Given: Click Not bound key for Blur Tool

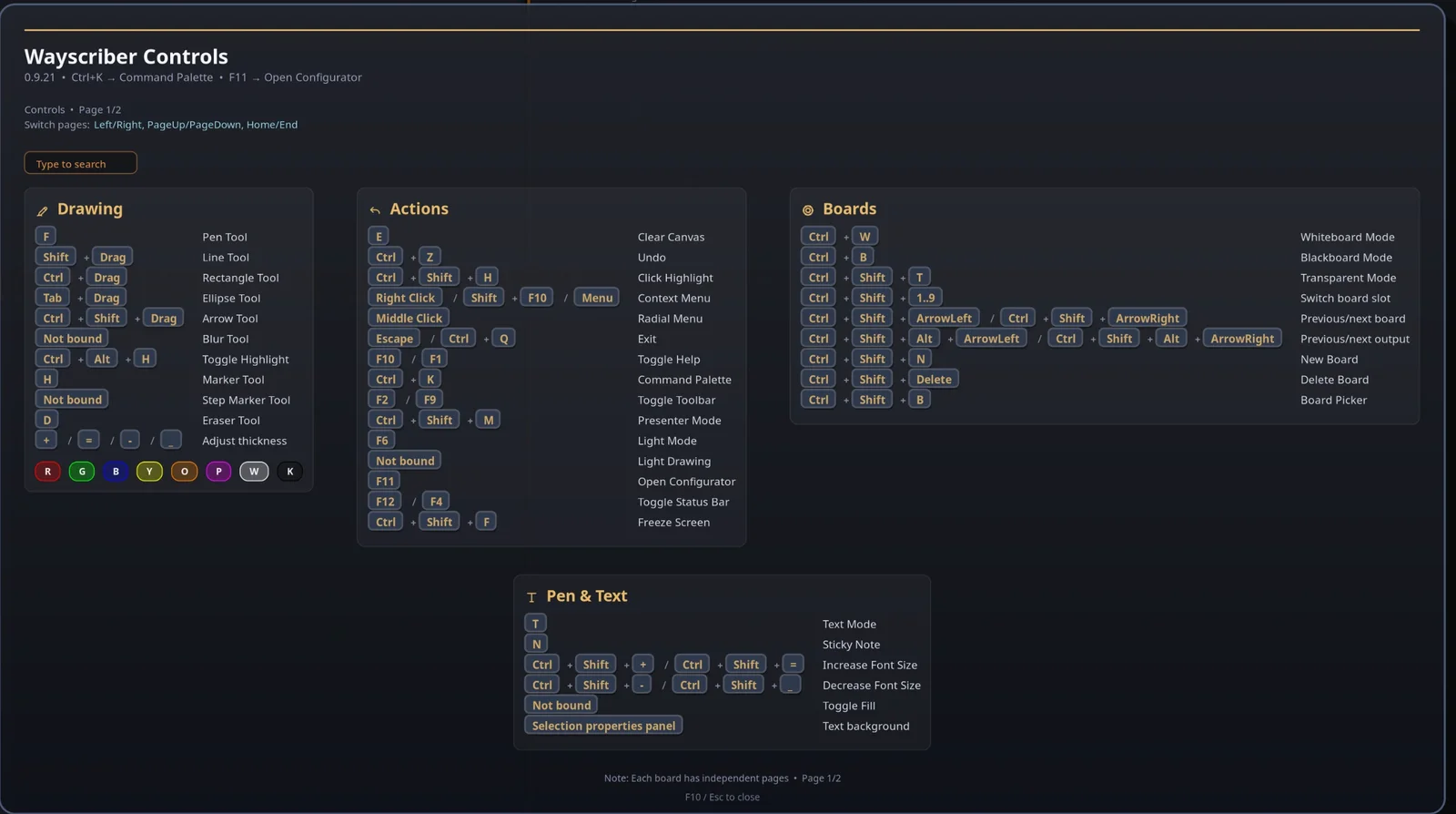Looking at the screenshot, I should pos(72,338).
